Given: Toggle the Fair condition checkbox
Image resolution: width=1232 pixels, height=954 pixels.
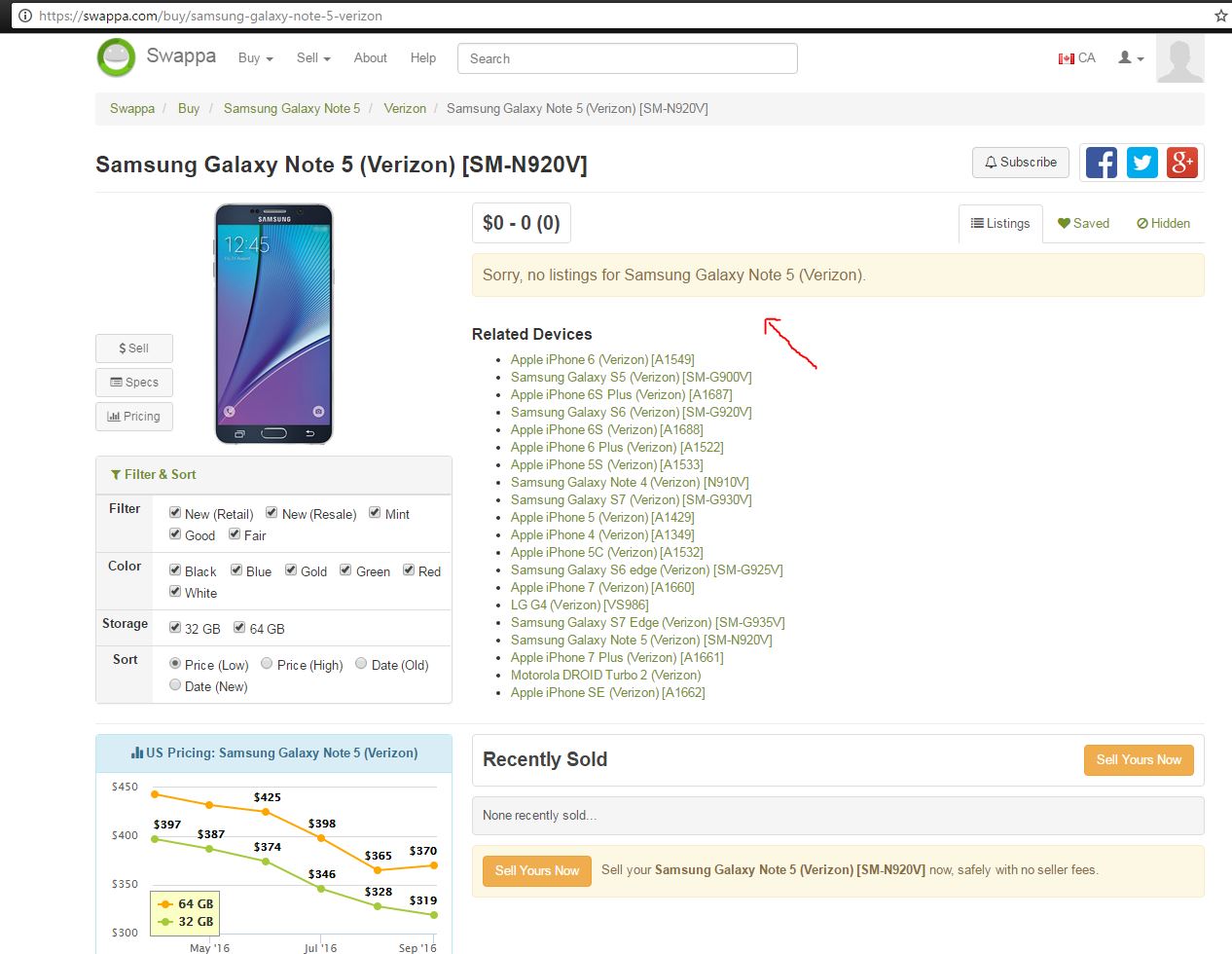Looking at the screenshot, I should 235,534.
